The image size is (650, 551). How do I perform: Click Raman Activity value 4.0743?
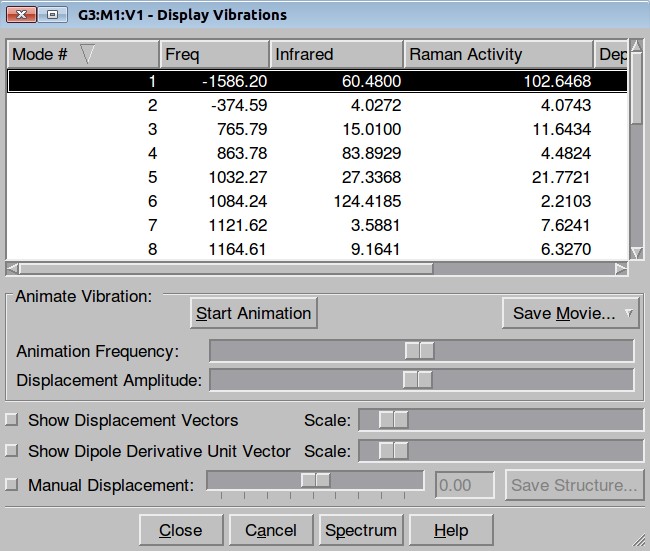click(566, 105)
